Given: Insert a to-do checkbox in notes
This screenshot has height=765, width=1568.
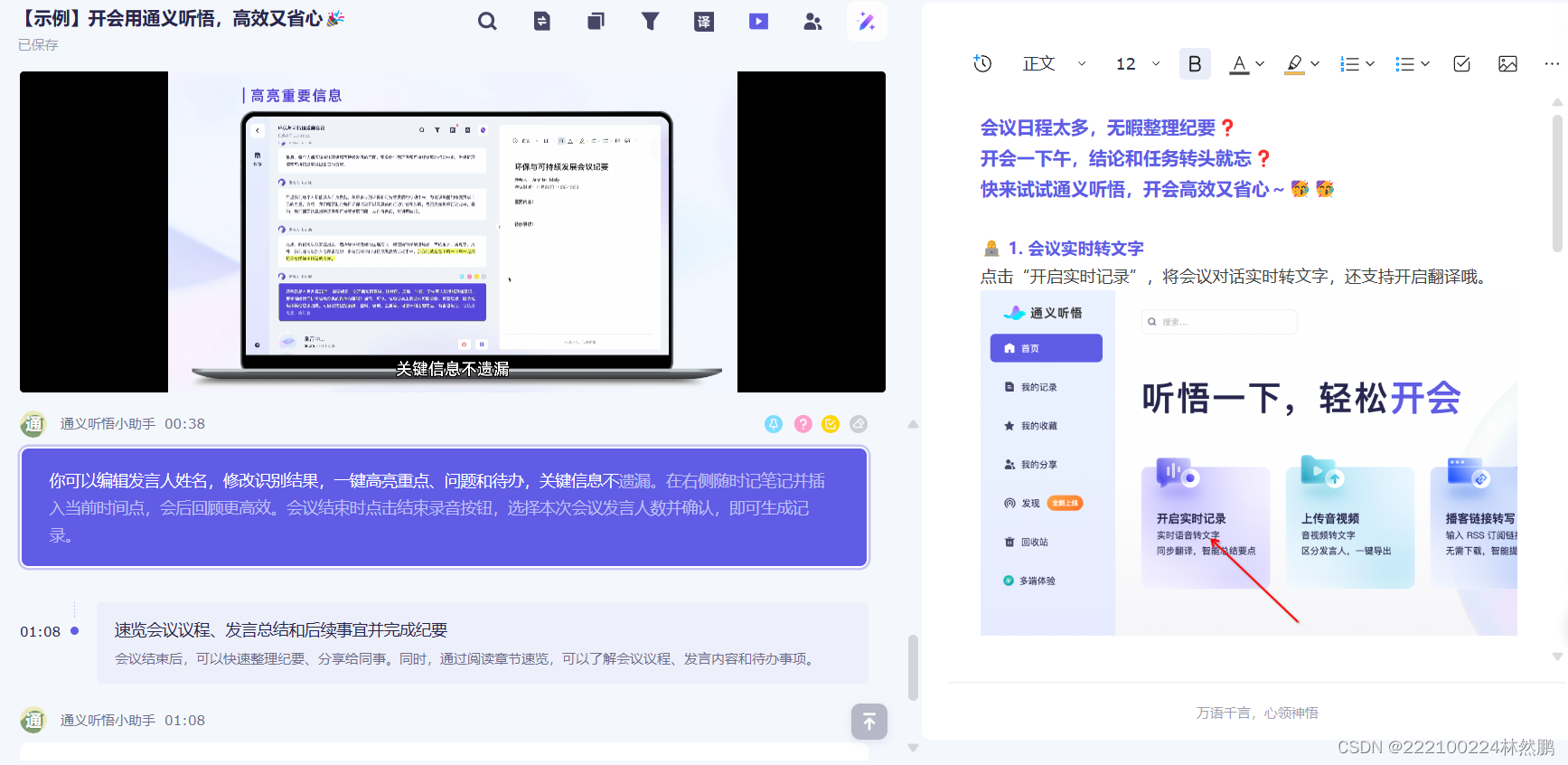Looking at the screenshot, I should pos(1461,63).
